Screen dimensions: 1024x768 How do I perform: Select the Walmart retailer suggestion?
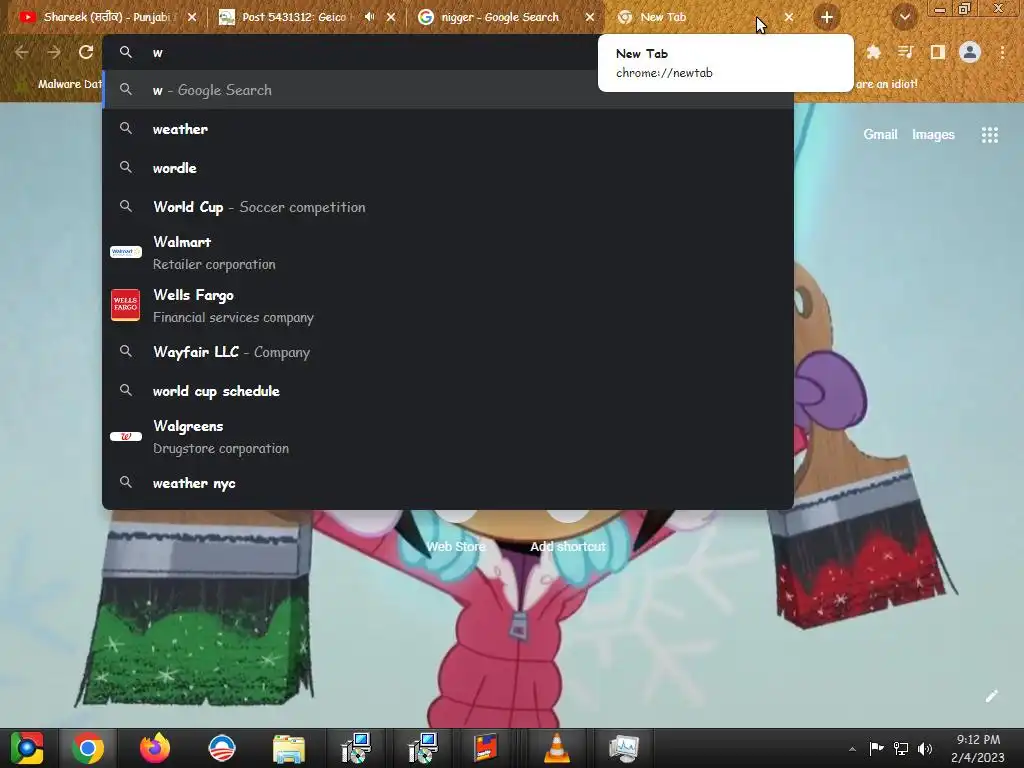448,253
